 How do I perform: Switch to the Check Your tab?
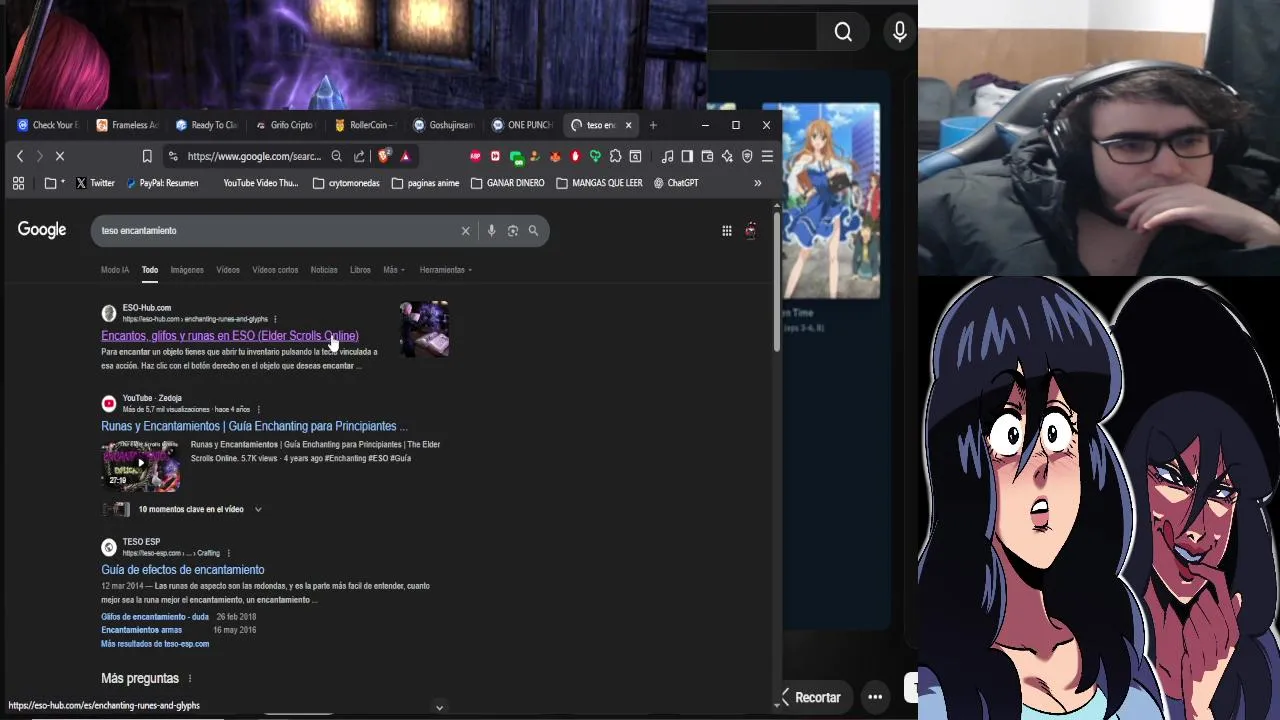pyautogui.click(x=47, y=125)
